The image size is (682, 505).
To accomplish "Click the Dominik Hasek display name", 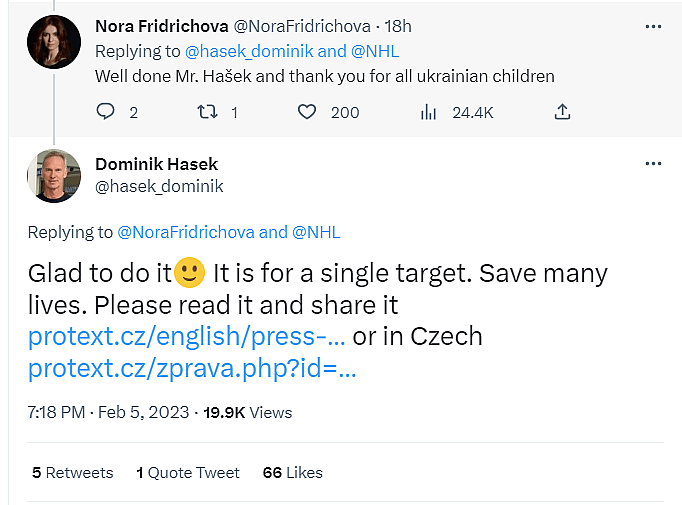I will click(156, 164).
